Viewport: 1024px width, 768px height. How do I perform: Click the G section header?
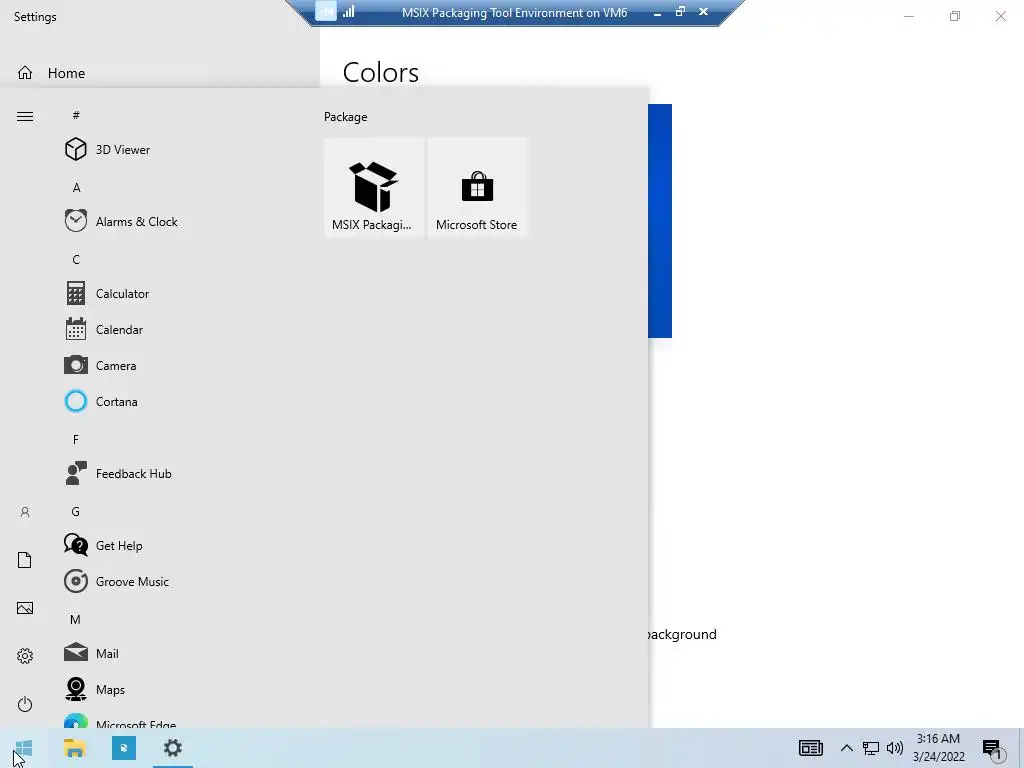click(x=76, y=511)
